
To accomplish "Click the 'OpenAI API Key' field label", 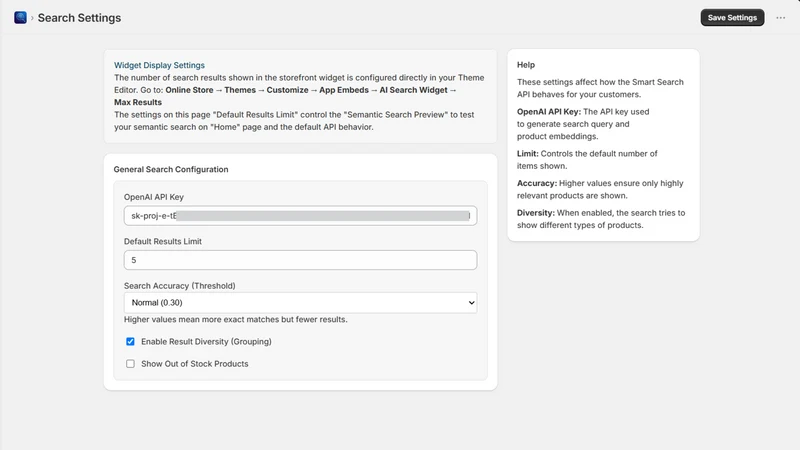I will coord(154,197).
